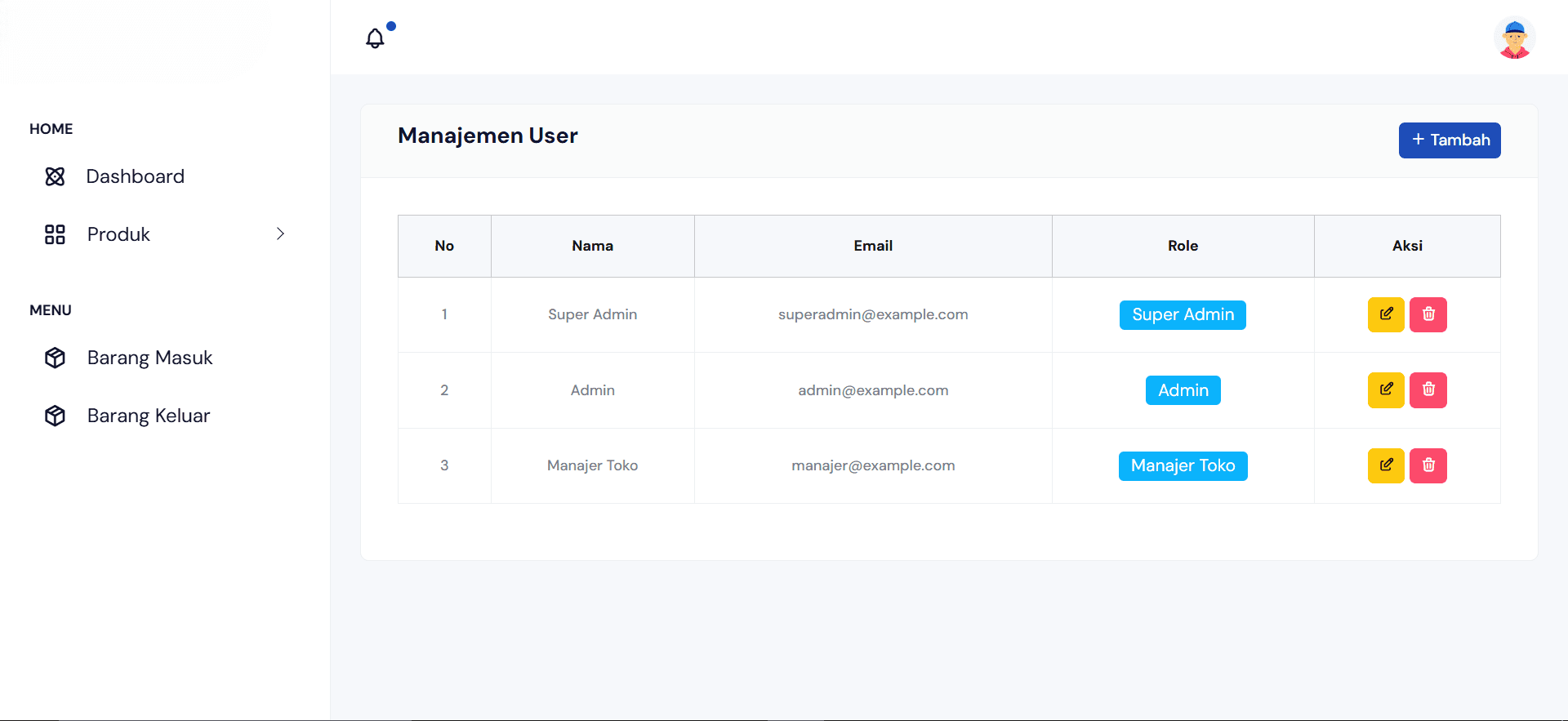1568x721 pixels.
Task: Delete the Manajer Toko user
Action: pos(1428,465)
